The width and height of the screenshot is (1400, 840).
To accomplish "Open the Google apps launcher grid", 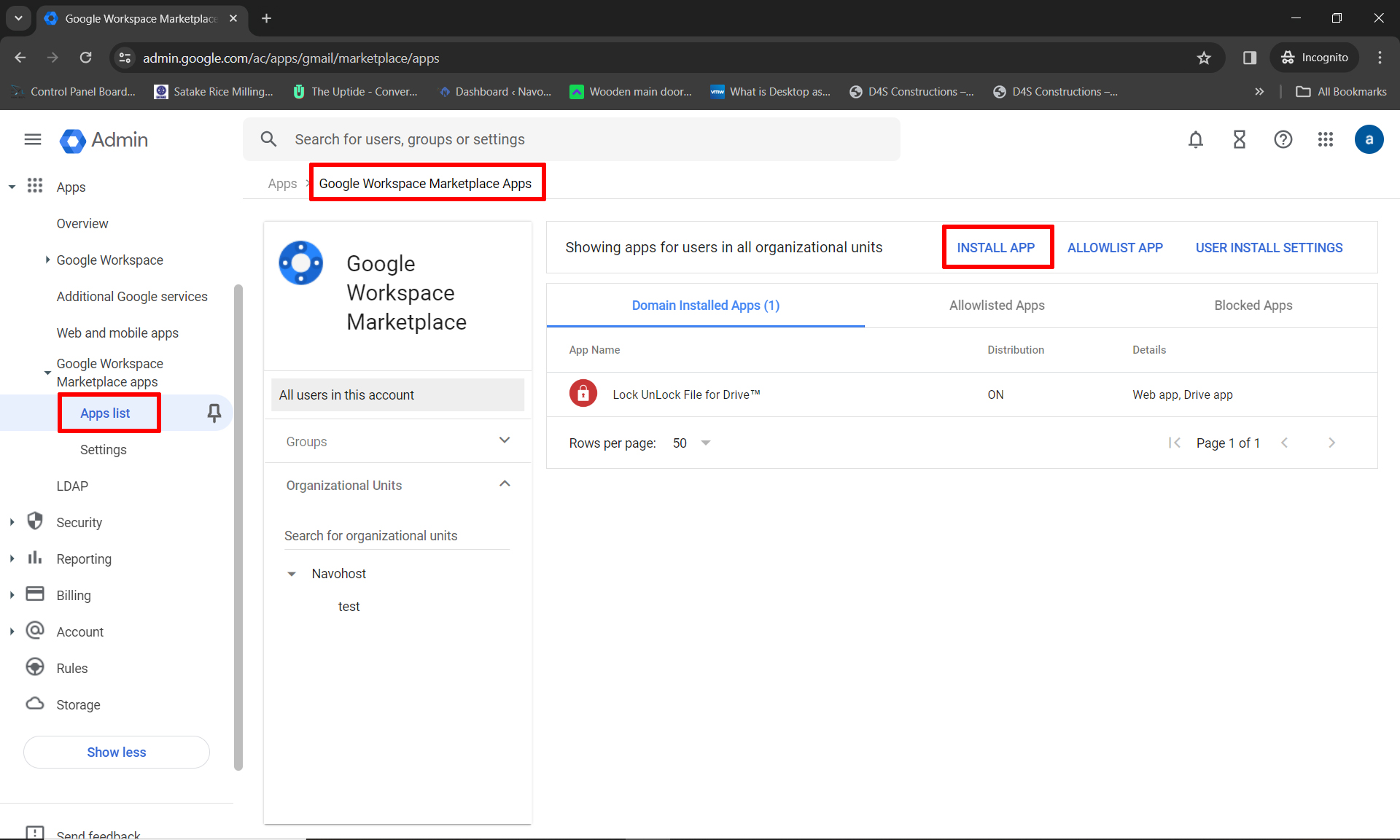I will [x=1326, y=139].
